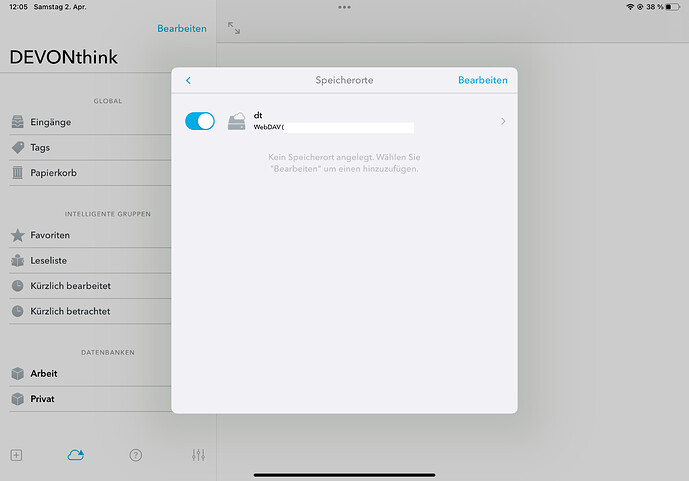
Task: Click the Tags label icon
Action: pos(18,148)
